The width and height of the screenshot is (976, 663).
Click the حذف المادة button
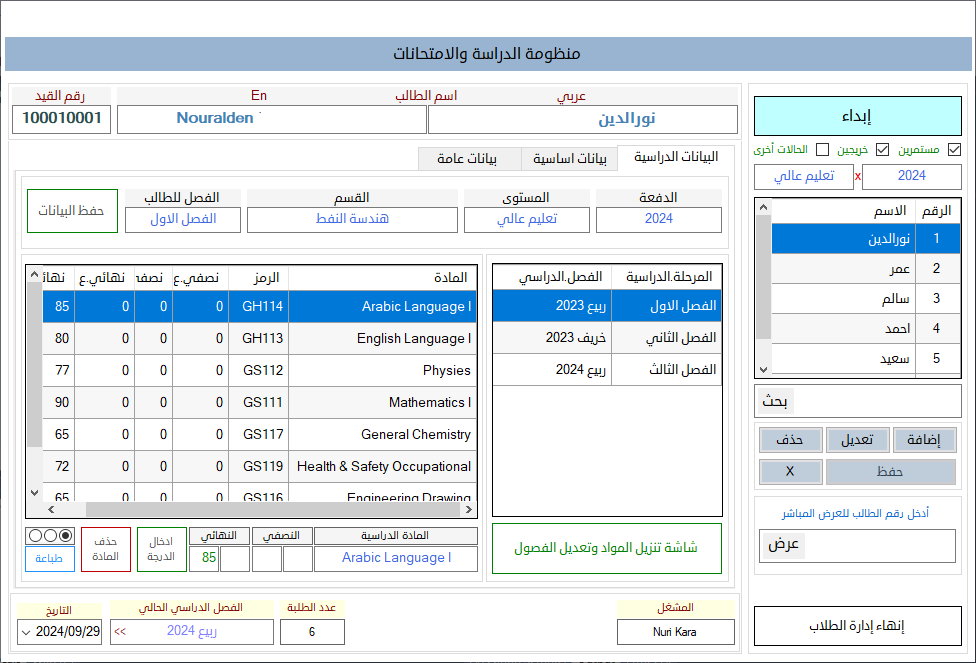[106, 549]
